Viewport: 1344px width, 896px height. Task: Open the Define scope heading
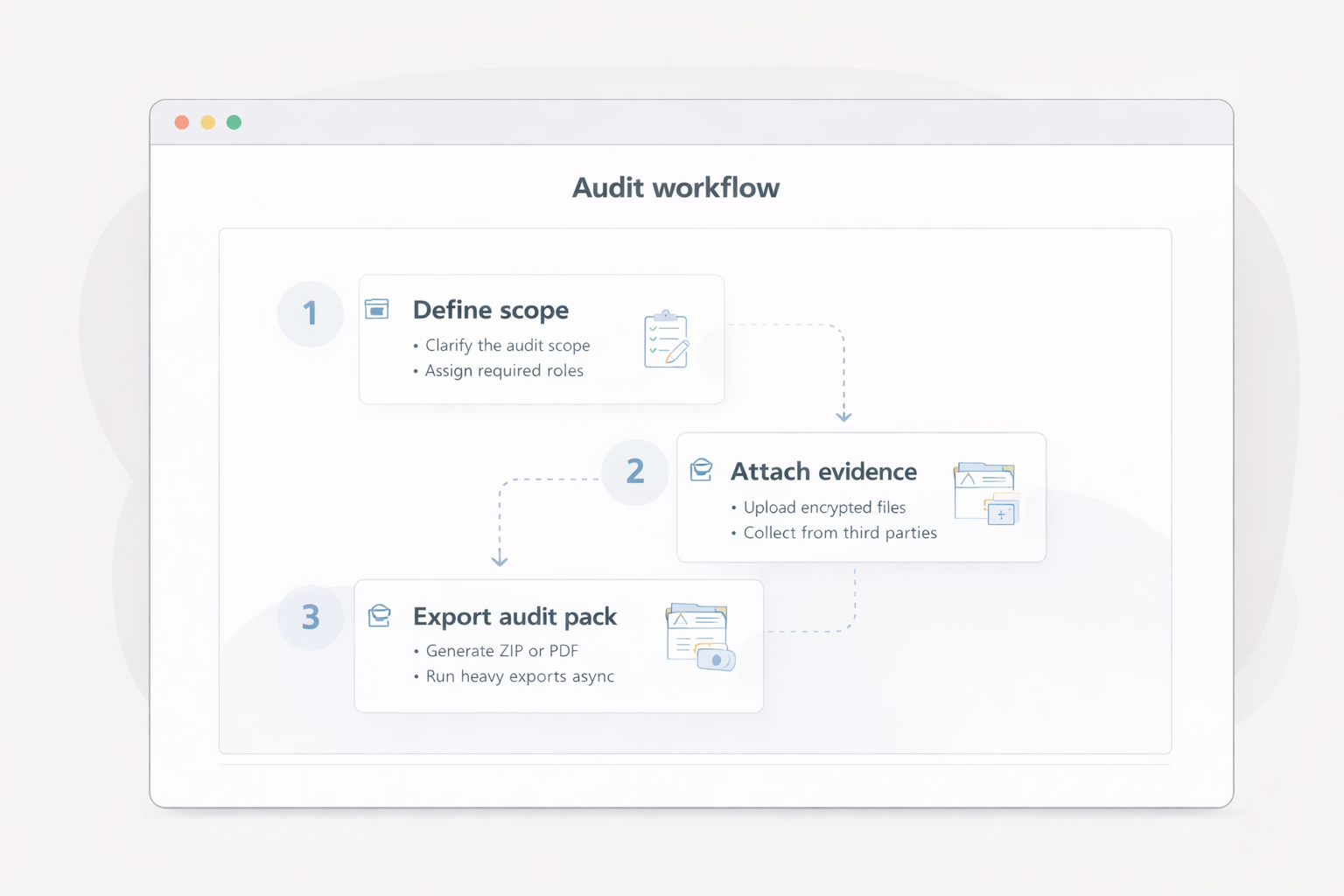pos(490,310)
